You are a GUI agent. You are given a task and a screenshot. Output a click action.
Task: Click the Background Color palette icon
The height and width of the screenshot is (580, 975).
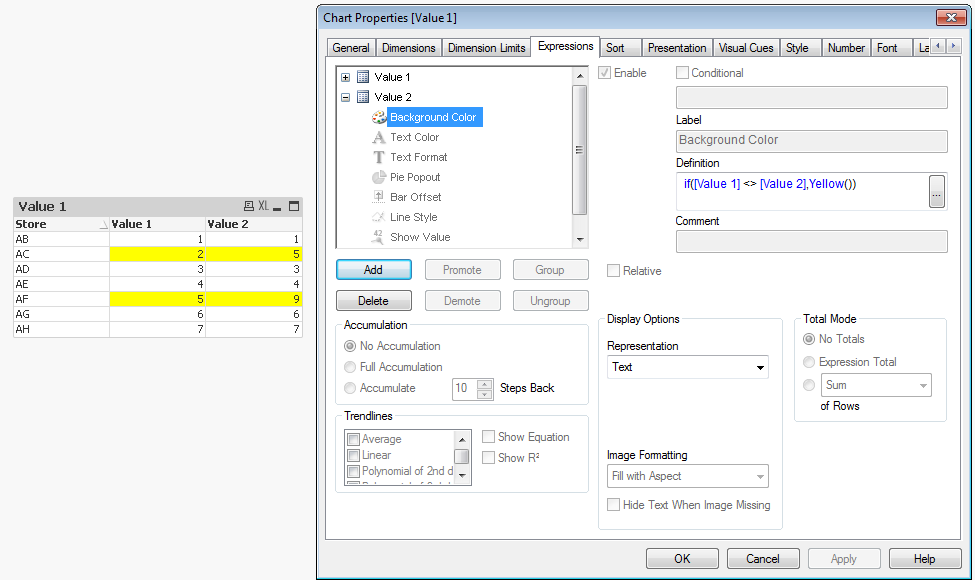coord(379,117)
